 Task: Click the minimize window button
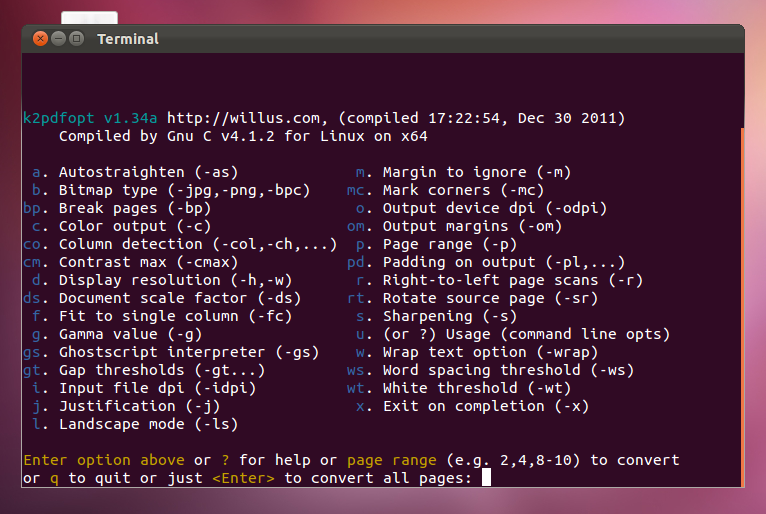coord(58,39)
